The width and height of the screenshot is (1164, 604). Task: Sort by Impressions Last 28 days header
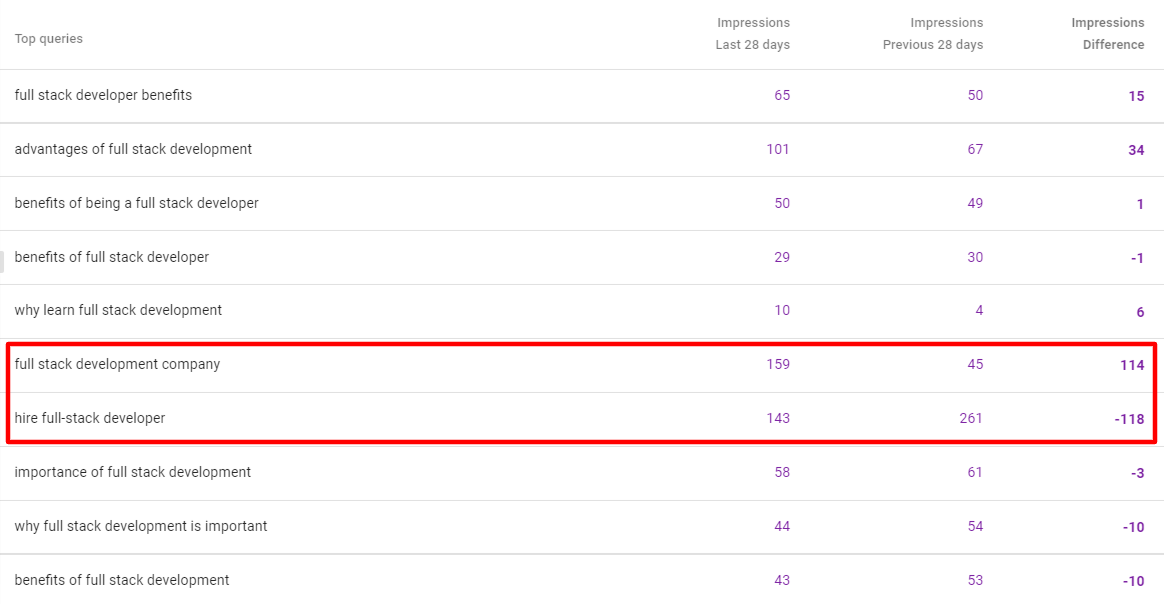752,34
